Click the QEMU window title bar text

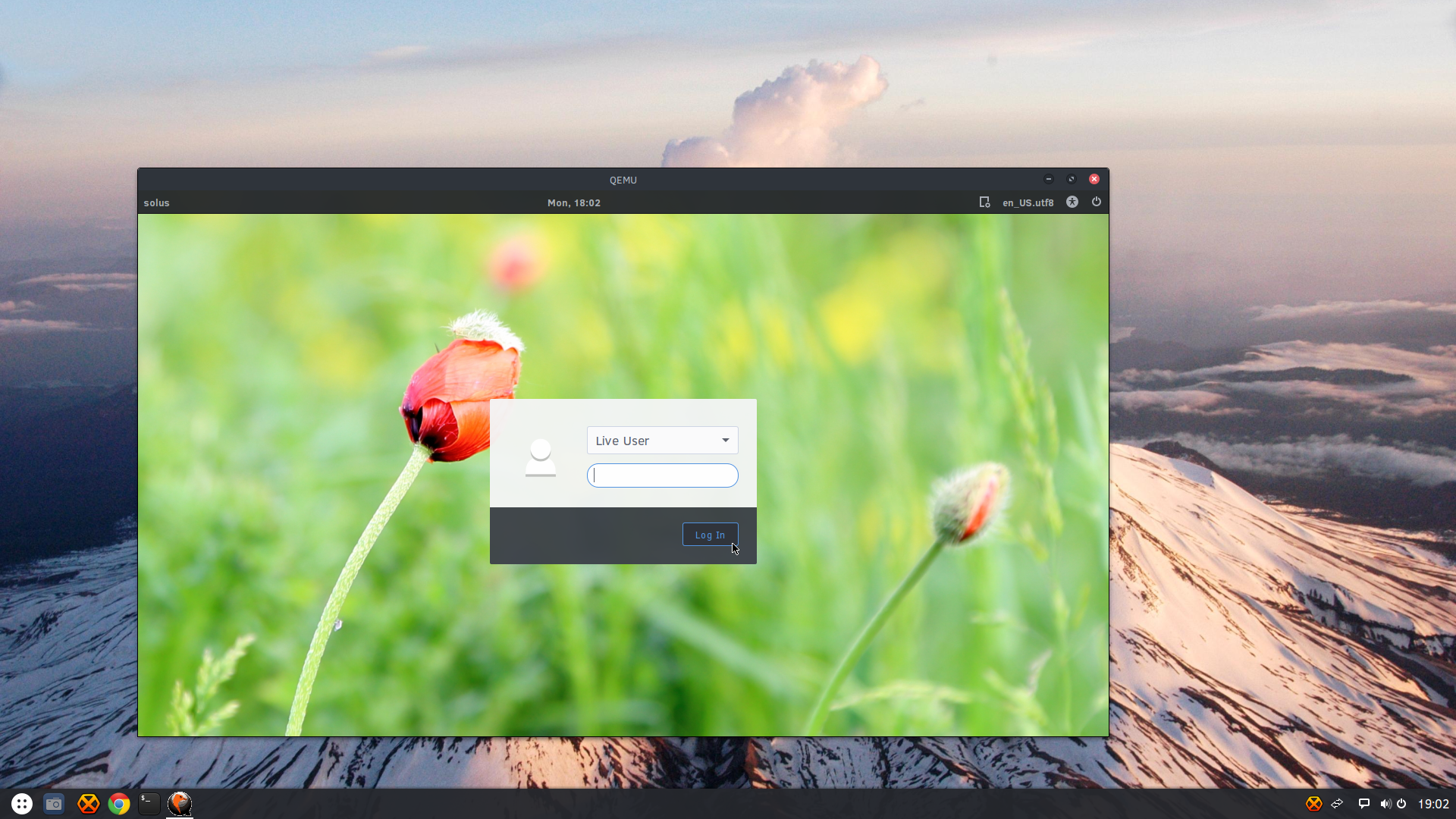pyautogui.click(x=623, y=180)
